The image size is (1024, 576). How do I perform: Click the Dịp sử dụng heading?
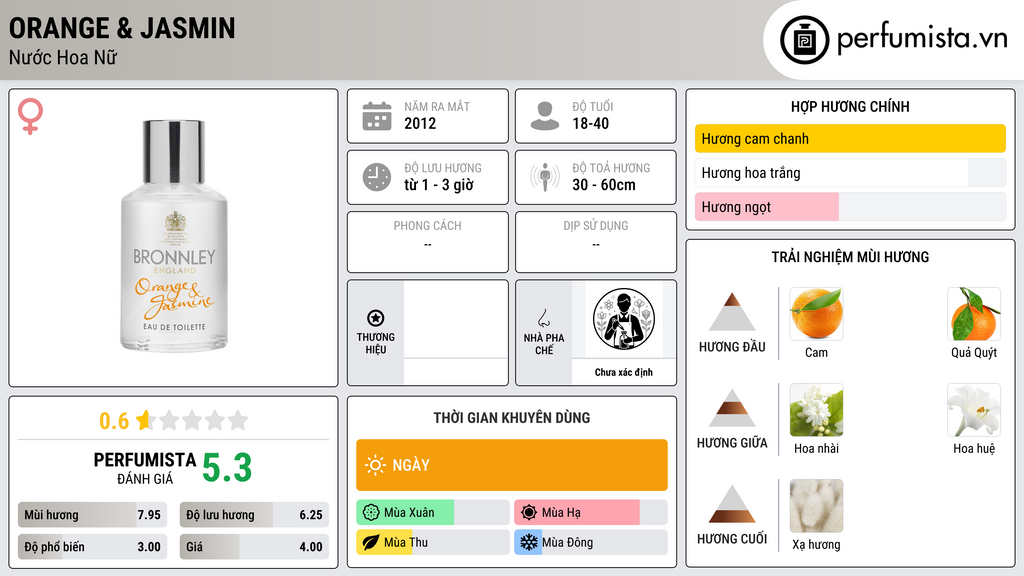coord(596,225)
